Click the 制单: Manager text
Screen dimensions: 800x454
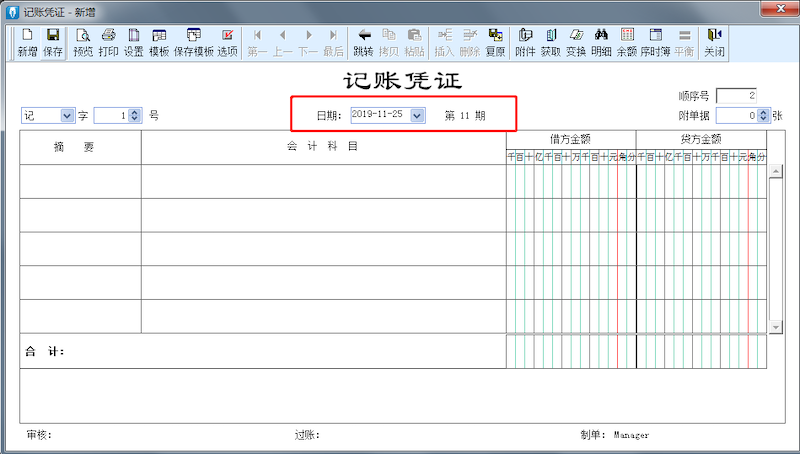(614, 435)
